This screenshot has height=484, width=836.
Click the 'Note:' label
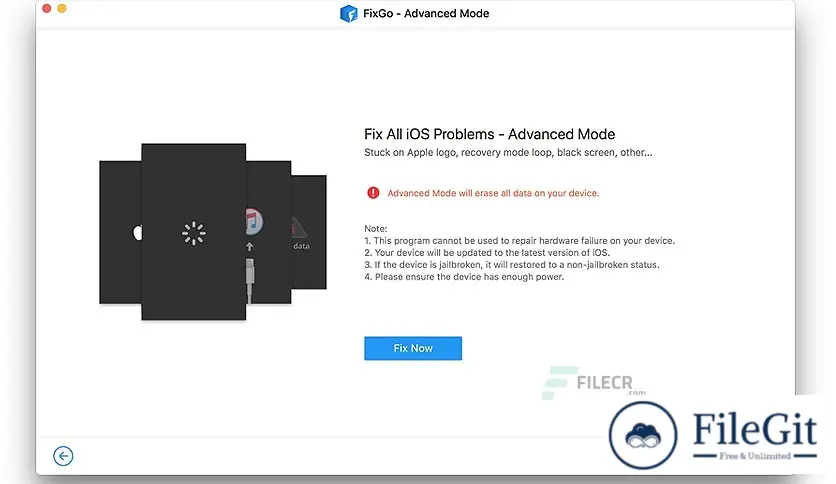[x=375, y=228]
